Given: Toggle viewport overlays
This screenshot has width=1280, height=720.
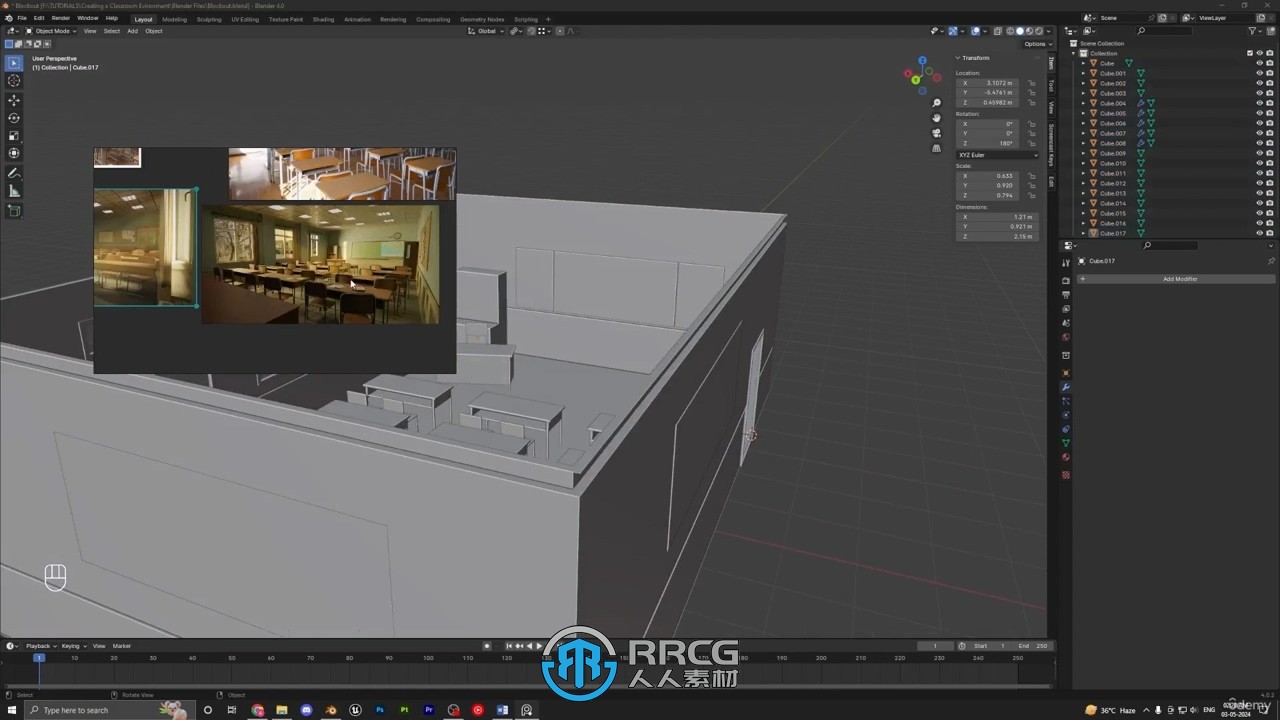Looking at the screenshot, I should coord(975,31).
